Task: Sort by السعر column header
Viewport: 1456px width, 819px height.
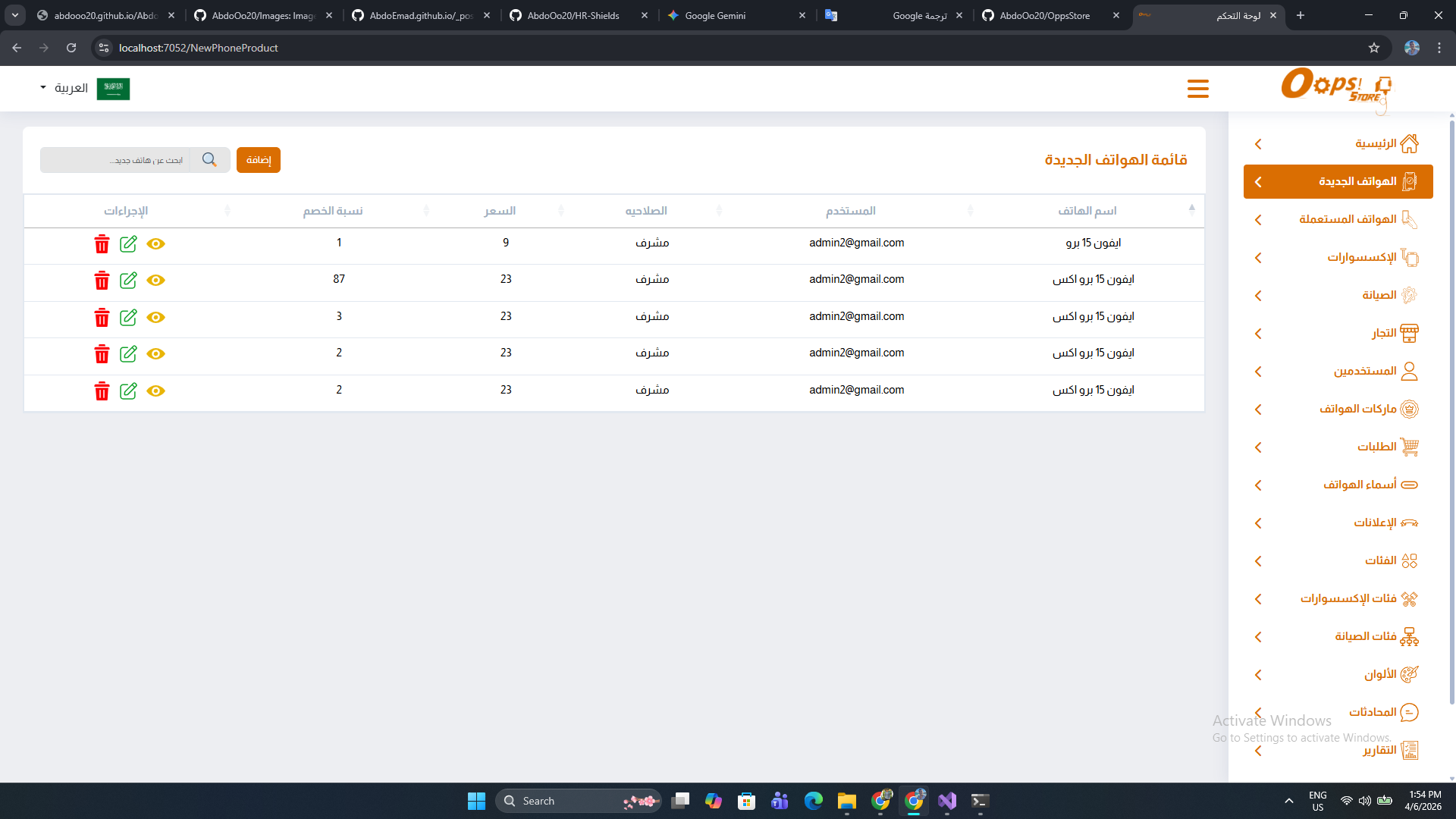Action: click(x=500, y=211)
